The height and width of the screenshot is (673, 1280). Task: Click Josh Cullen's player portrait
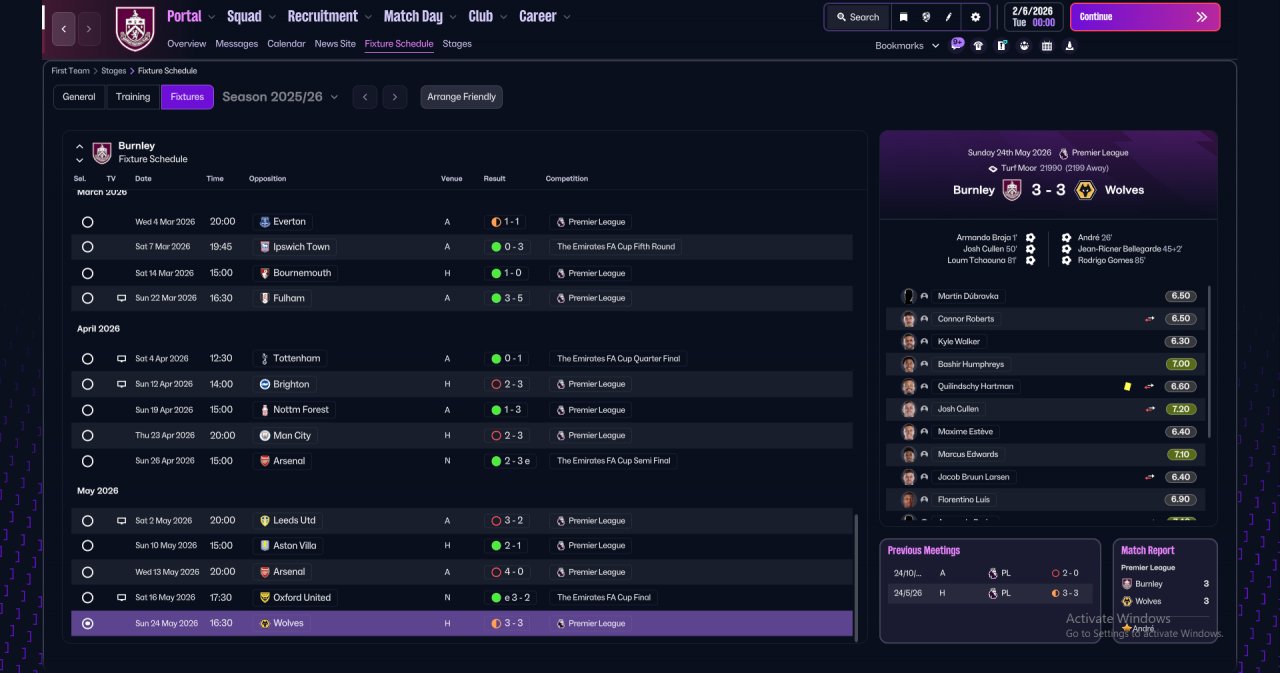pyautogui.click(x=908, y=409)
